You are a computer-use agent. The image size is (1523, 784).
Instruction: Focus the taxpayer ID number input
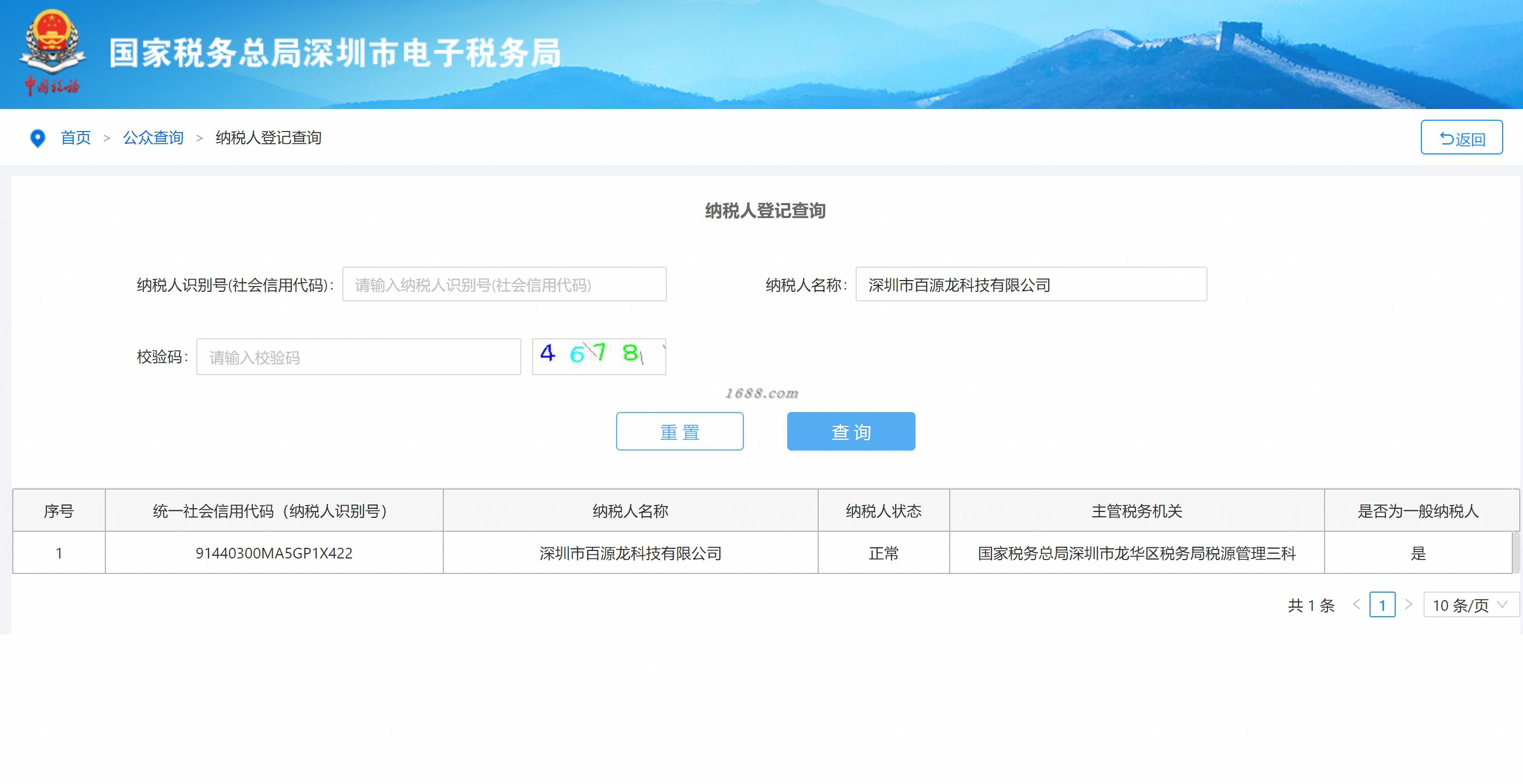(x=504, y=285)
